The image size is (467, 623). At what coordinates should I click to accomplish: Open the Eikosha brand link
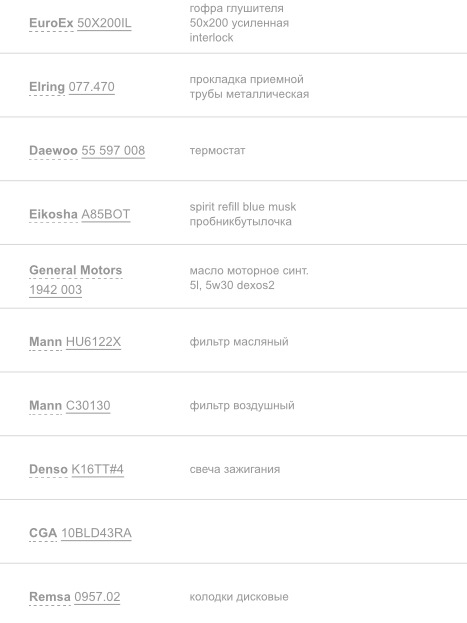coord(53,214)
